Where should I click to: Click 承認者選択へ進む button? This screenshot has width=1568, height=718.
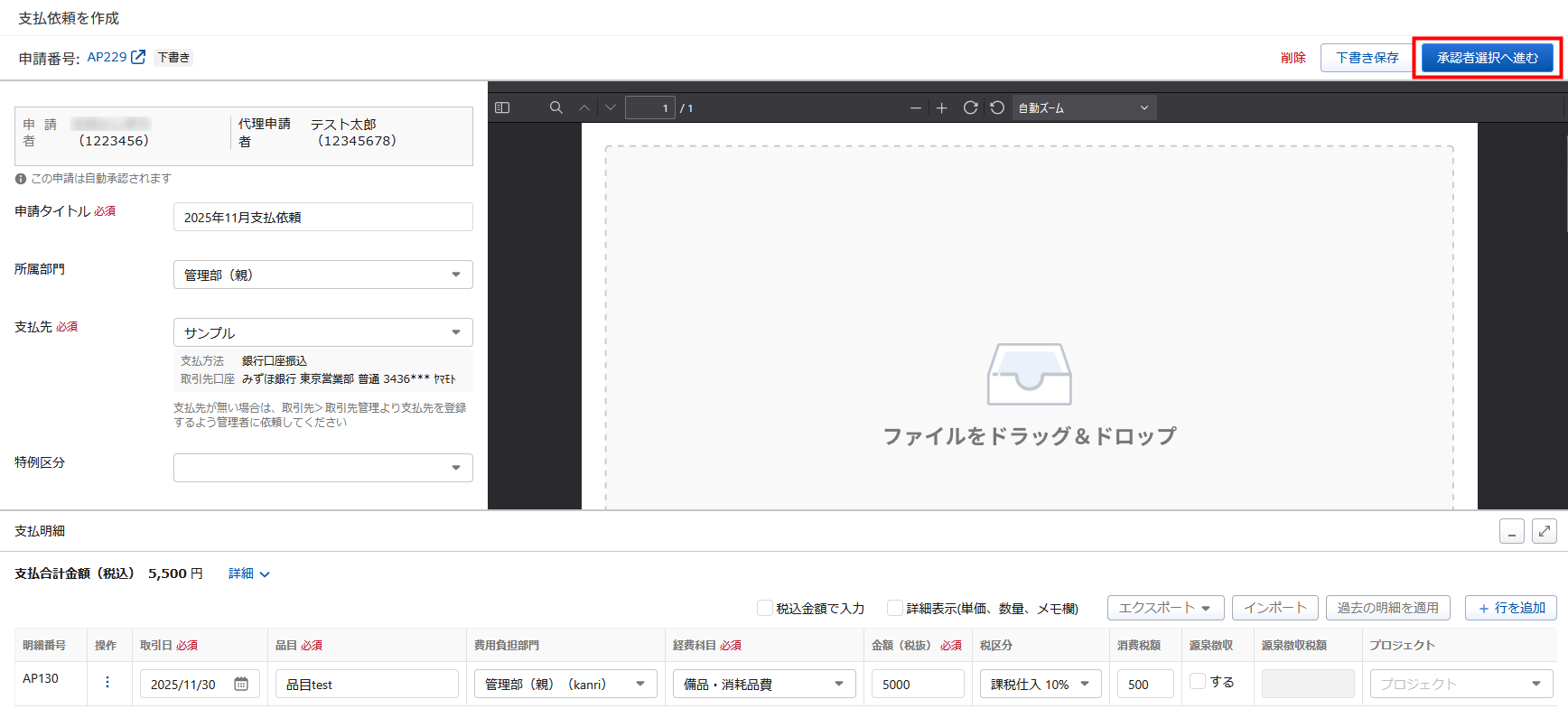click(x=1487, y=58)
